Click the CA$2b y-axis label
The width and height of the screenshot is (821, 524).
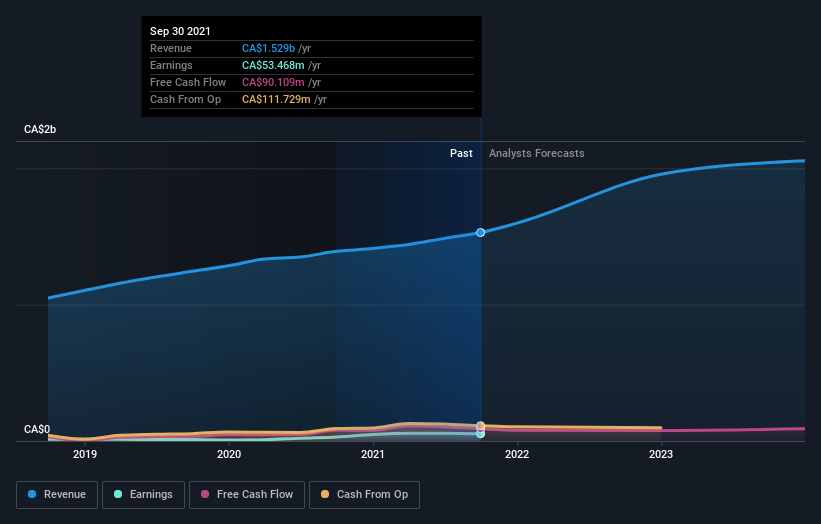[x=40, y=129]
